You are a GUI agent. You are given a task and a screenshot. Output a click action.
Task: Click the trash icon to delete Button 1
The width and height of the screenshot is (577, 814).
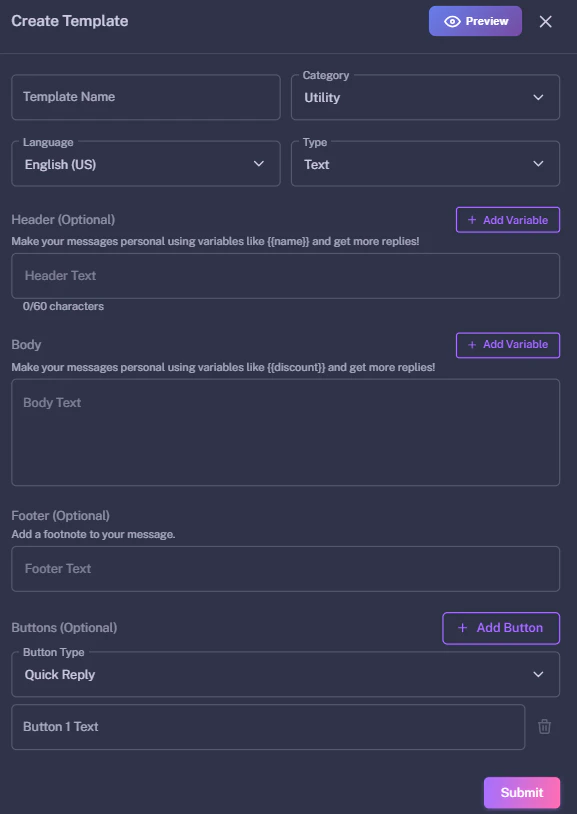pyautogui.click(x=545, y=727)
